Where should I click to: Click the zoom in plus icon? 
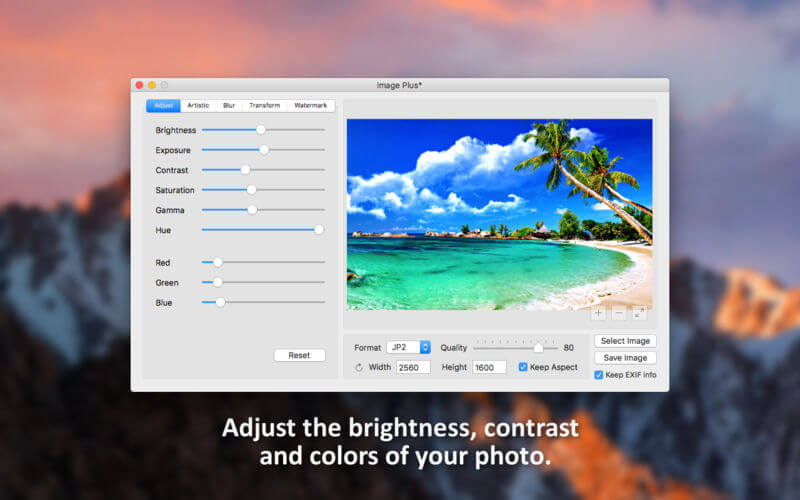pos(598,313)
